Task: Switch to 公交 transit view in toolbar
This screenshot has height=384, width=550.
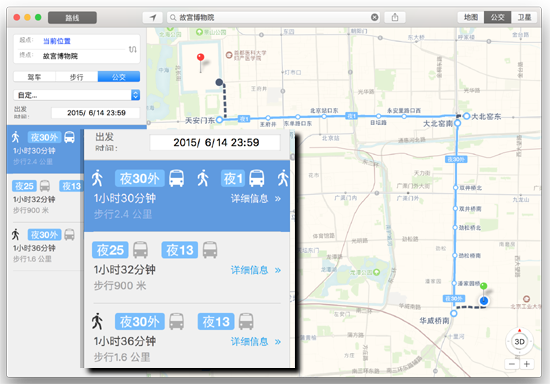Action: [x=497, y=17]
